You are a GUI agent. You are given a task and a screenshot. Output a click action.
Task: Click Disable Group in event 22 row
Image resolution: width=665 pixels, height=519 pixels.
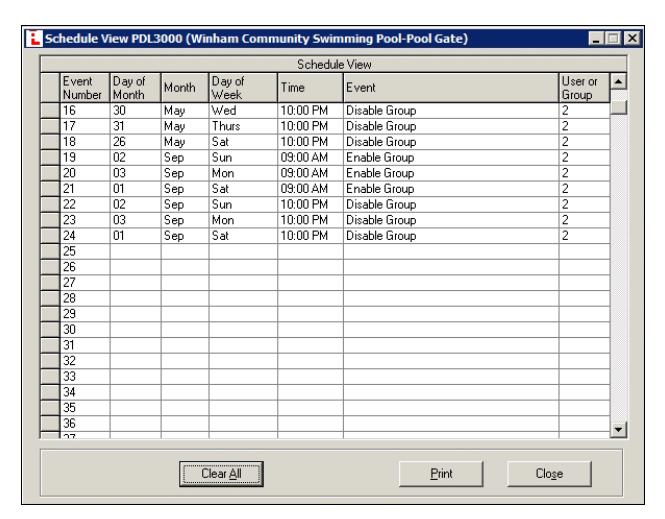[x=451, y=205]
